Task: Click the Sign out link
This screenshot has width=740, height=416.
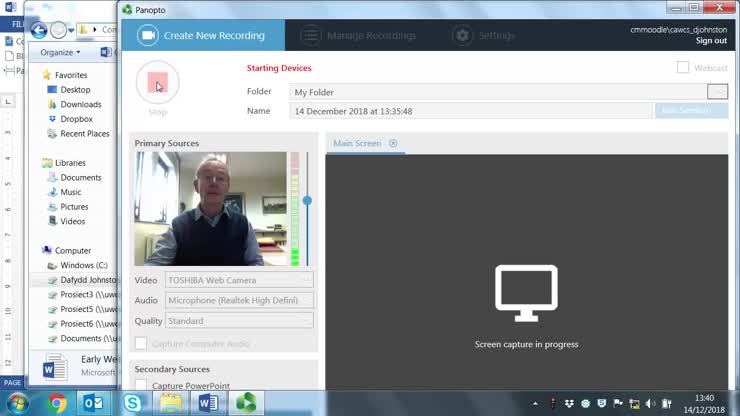Action: tap(711, 41)
